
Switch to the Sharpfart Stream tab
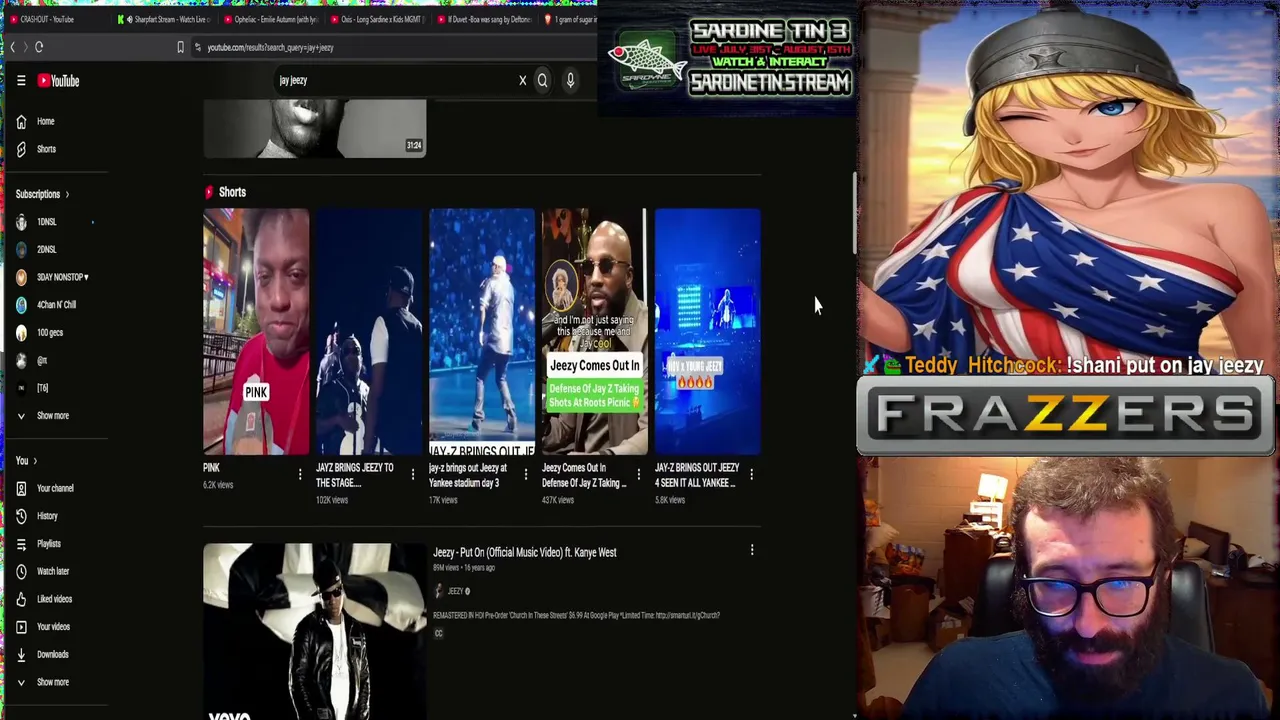[163, 19]
